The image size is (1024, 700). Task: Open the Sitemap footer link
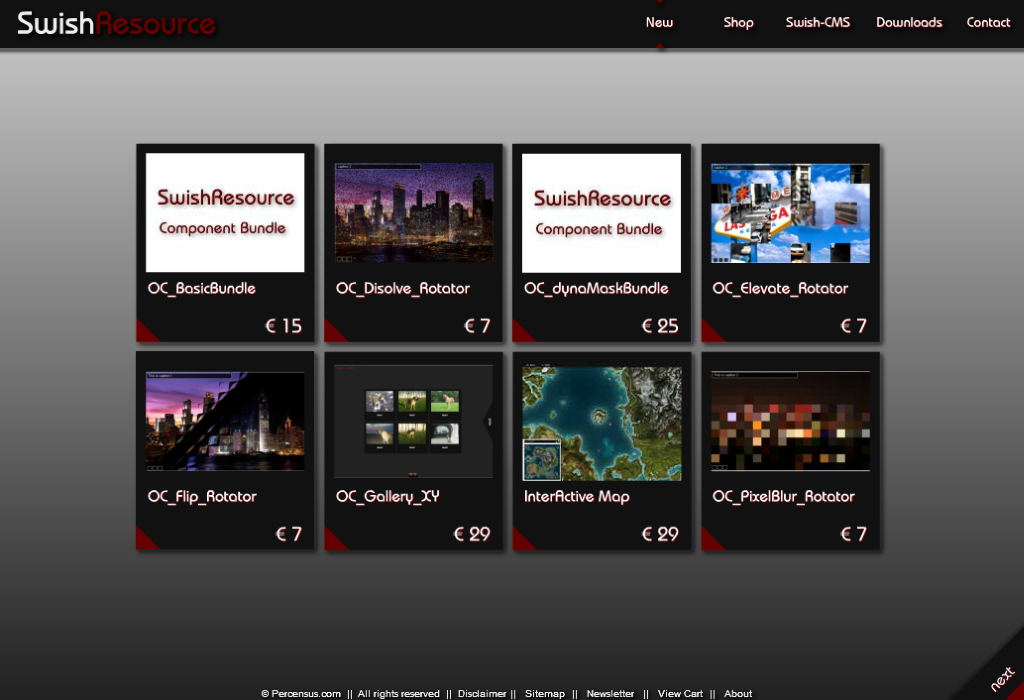coord(545,693)
